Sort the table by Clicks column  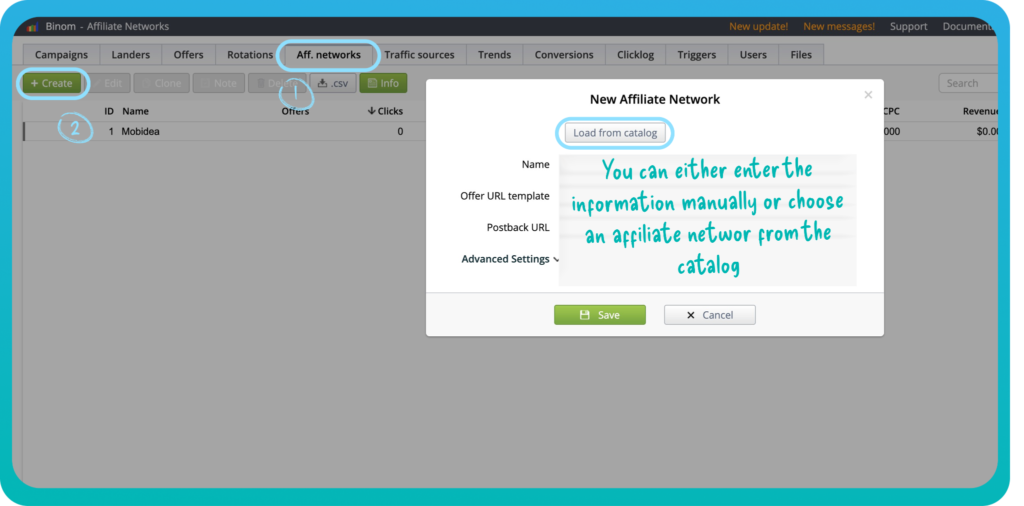(385, 111)
